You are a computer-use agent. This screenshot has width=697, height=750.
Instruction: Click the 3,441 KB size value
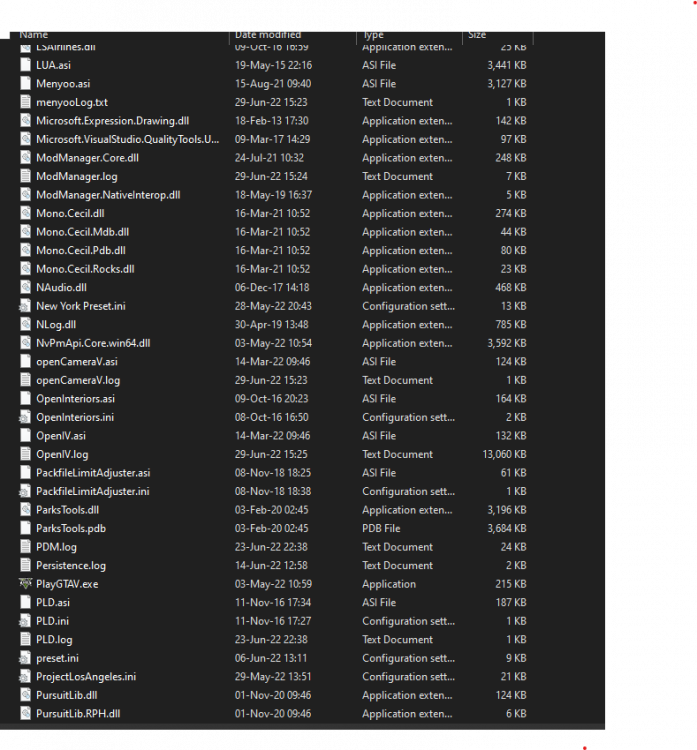pyautogui.click(x=507, y=65)
